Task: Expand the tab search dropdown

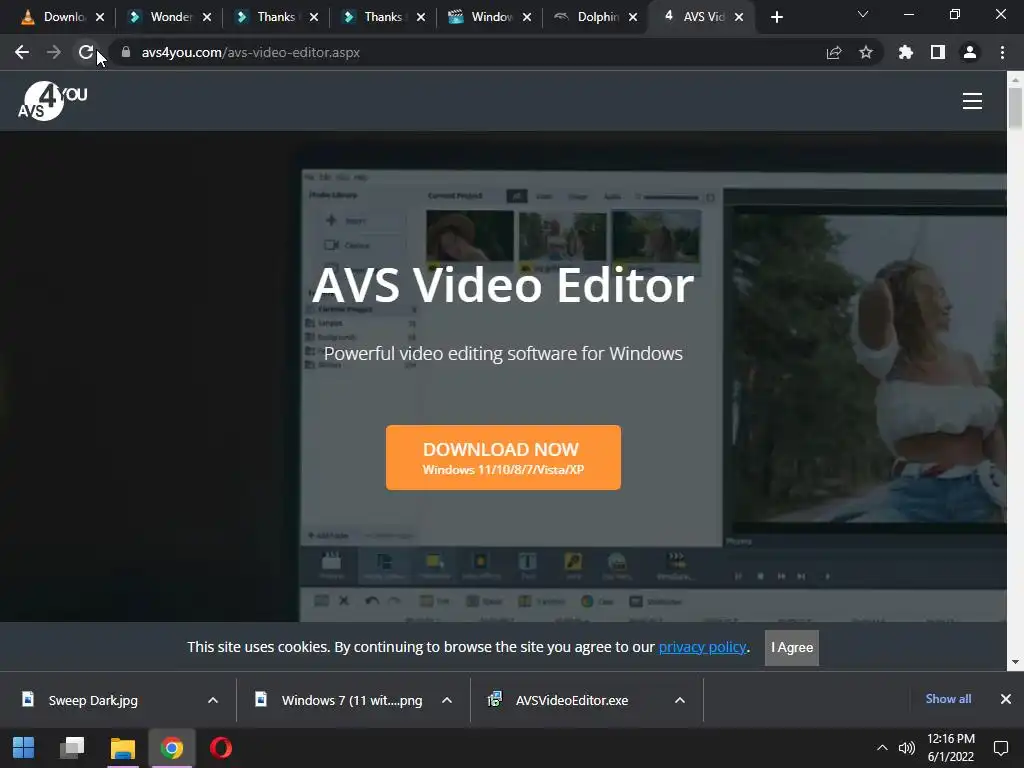Action: (x=863, y=14)
